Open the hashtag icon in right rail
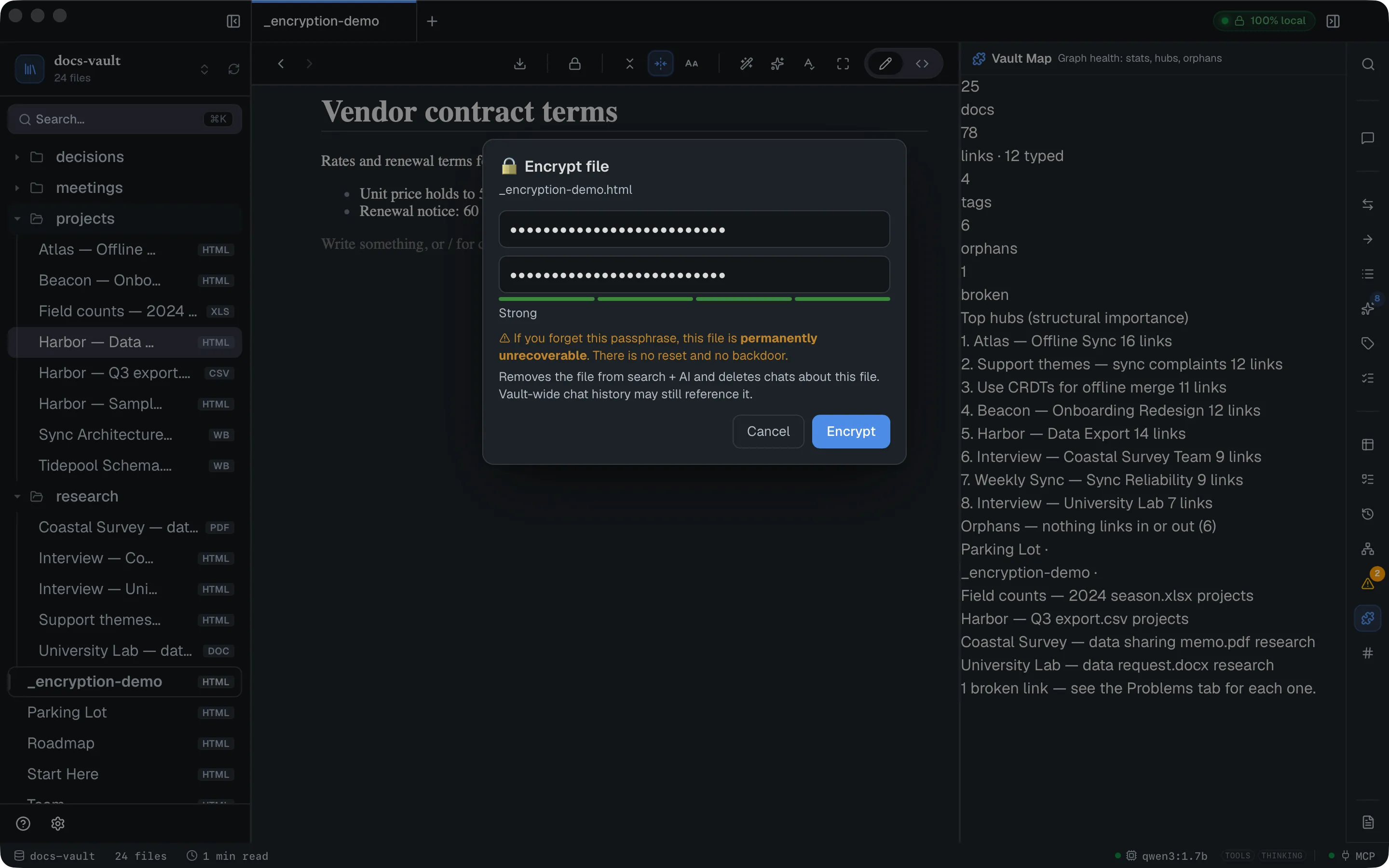The width and height of the screenshot is (1389, 868). coord(1368,653)
